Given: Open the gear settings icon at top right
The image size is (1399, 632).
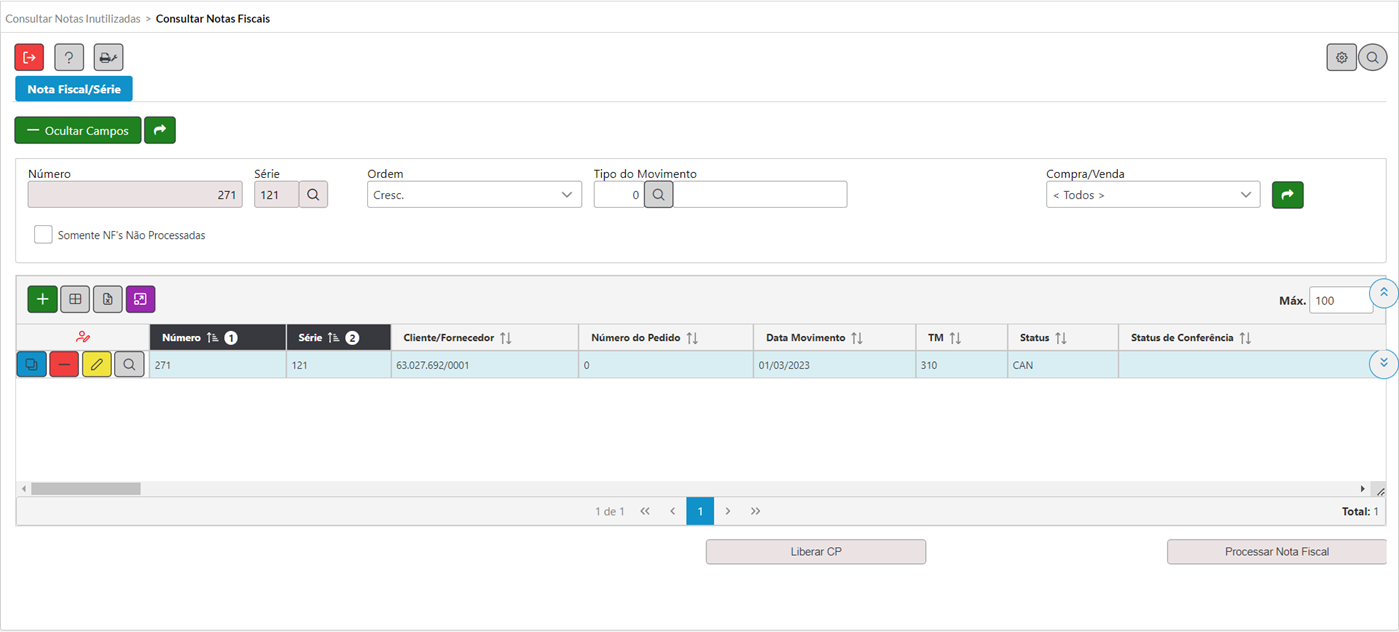Looking at the screenshot, I should click(1341, 58).
